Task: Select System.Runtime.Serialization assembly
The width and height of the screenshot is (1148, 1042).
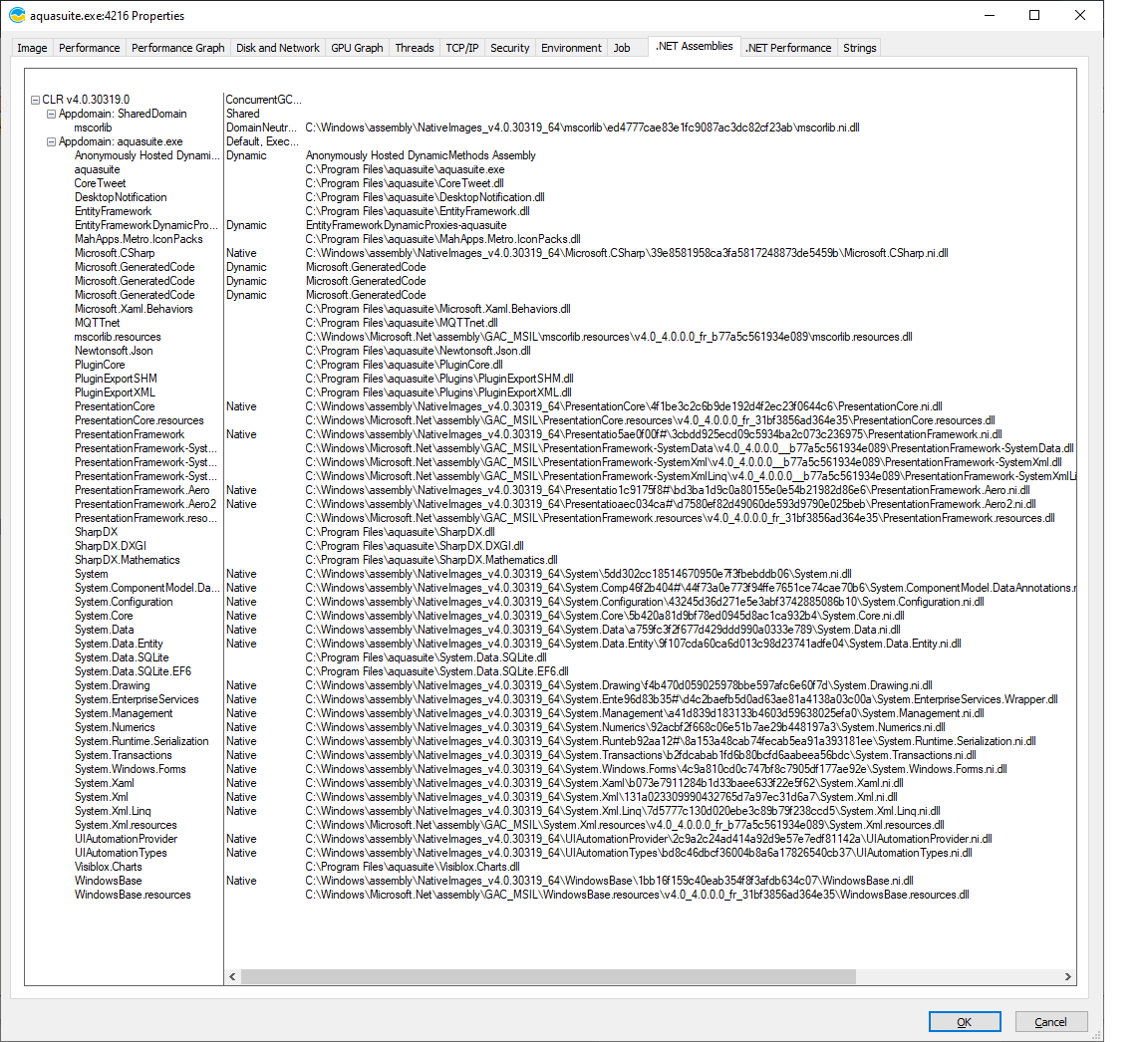Action: (143, 741)
